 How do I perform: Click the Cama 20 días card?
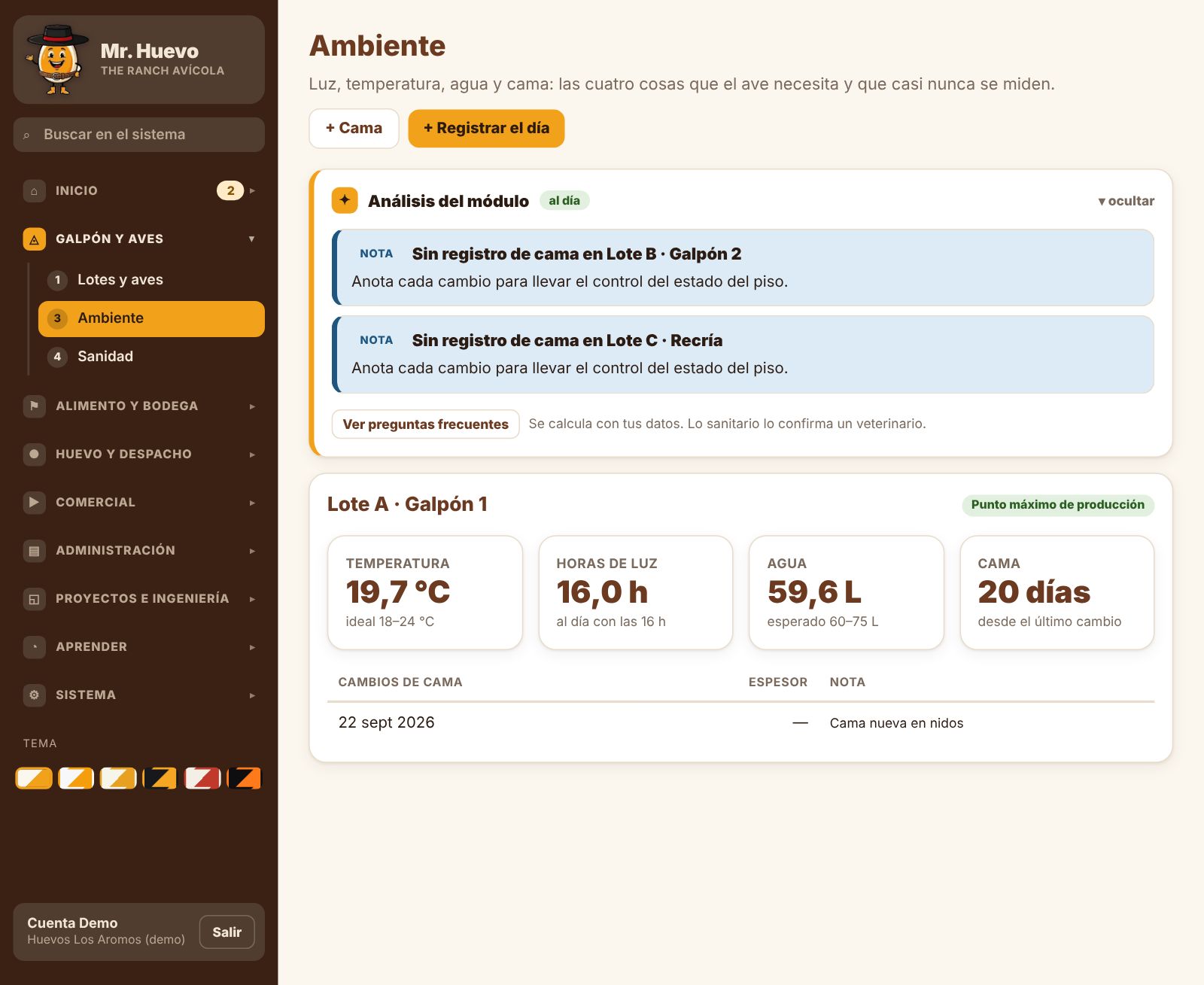click(x=1057, y=593)
